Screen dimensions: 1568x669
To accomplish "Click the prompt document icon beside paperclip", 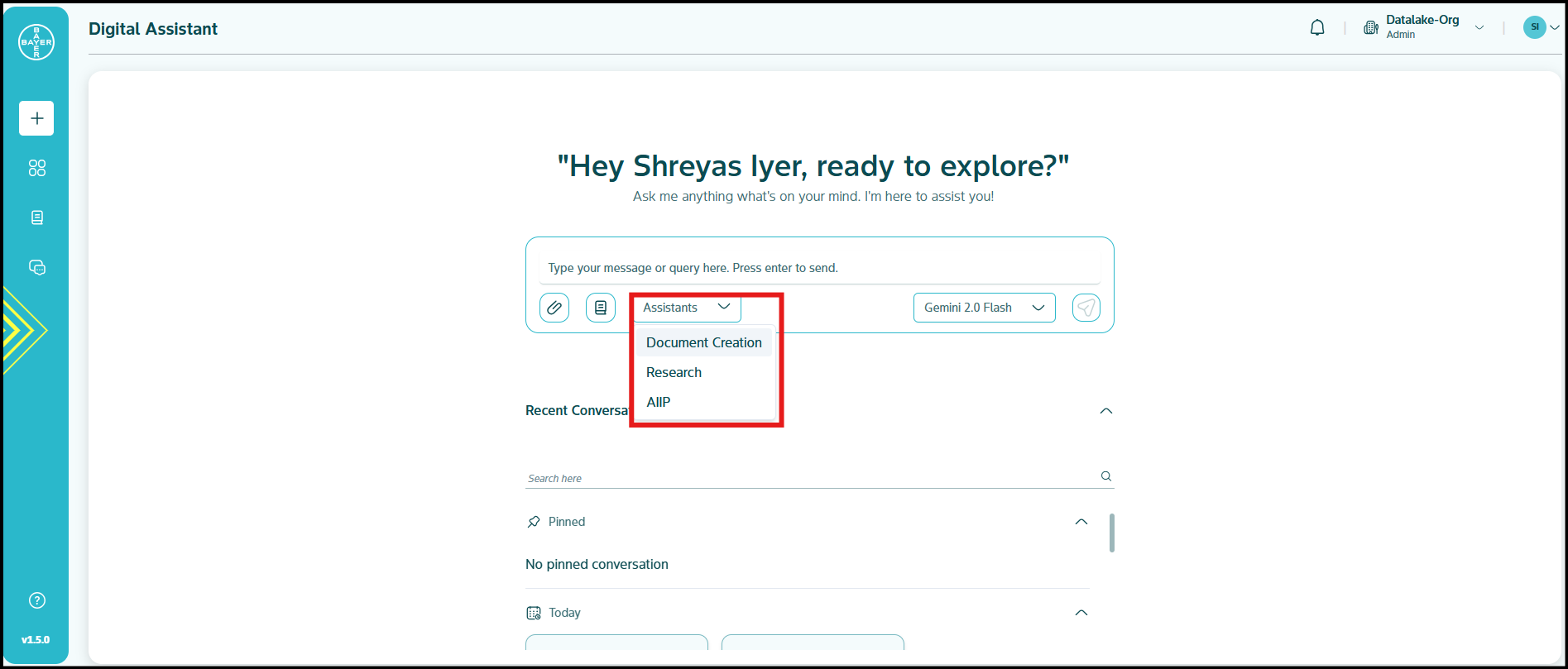I will (x=601, y=308).
